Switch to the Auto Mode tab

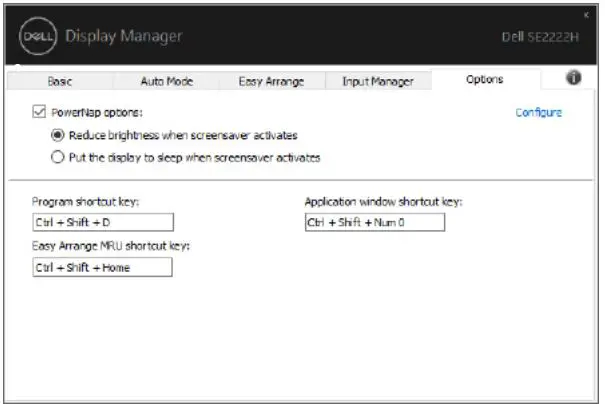click(167, 81)
